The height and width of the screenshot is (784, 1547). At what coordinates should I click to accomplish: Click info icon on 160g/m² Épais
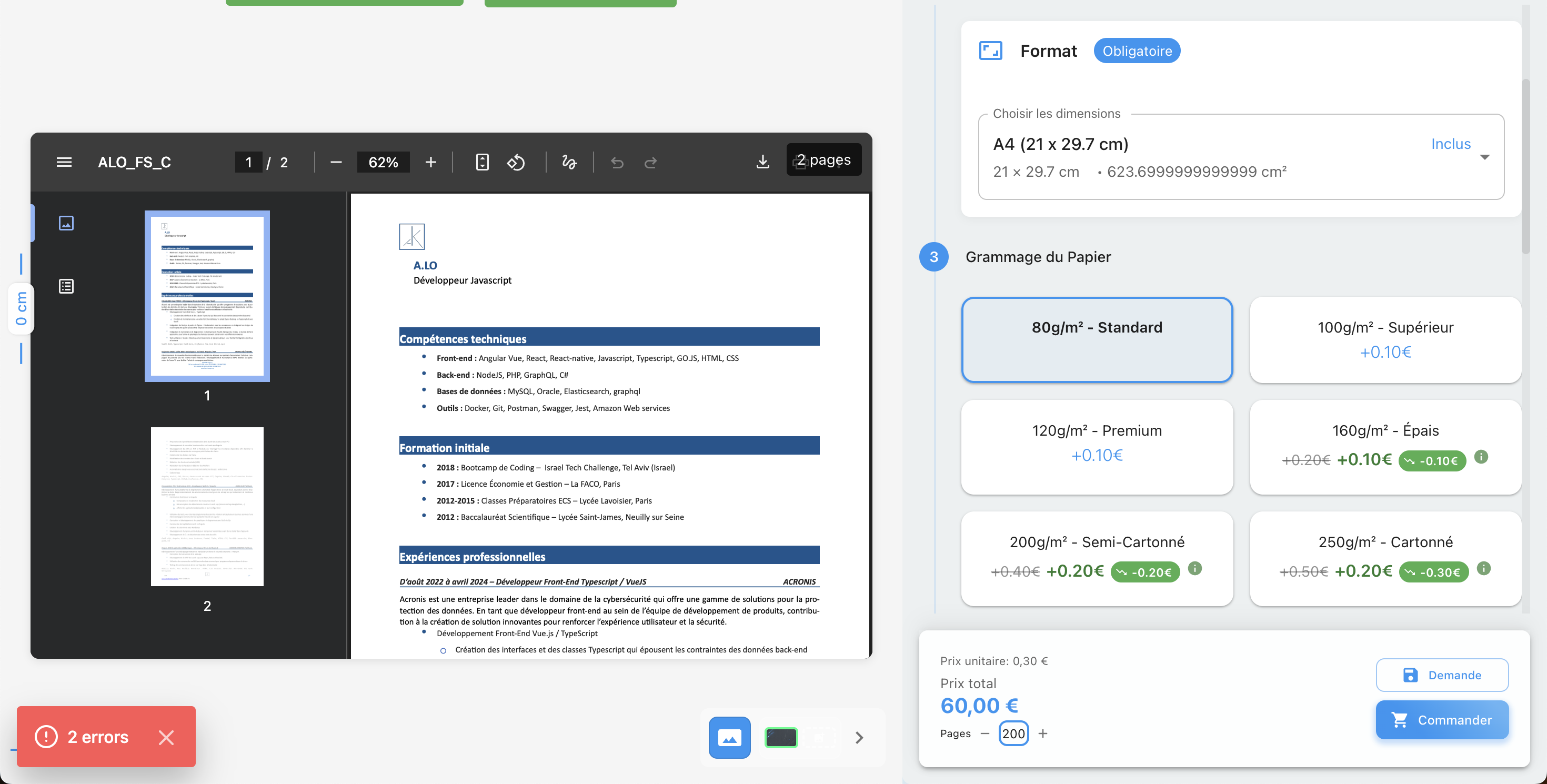[x=1481, y=457]
